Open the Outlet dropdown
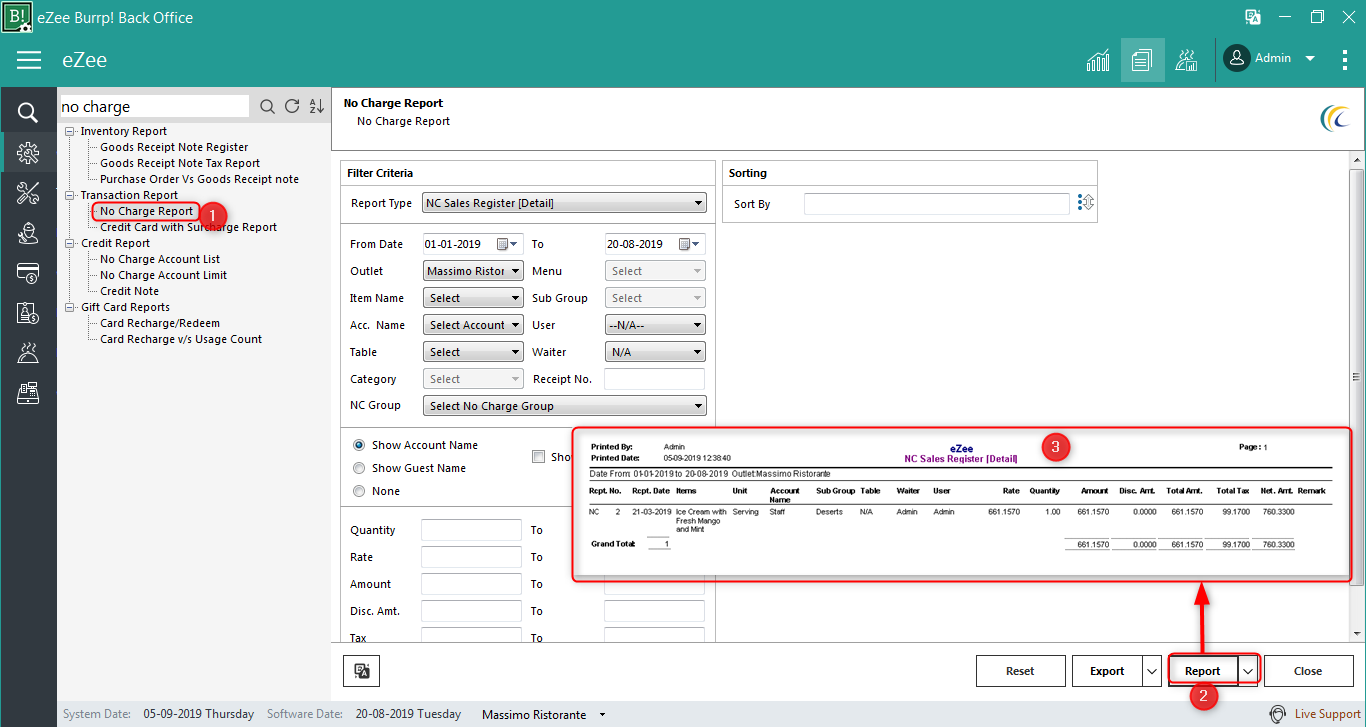1366x727 pixels. point(473,271)
